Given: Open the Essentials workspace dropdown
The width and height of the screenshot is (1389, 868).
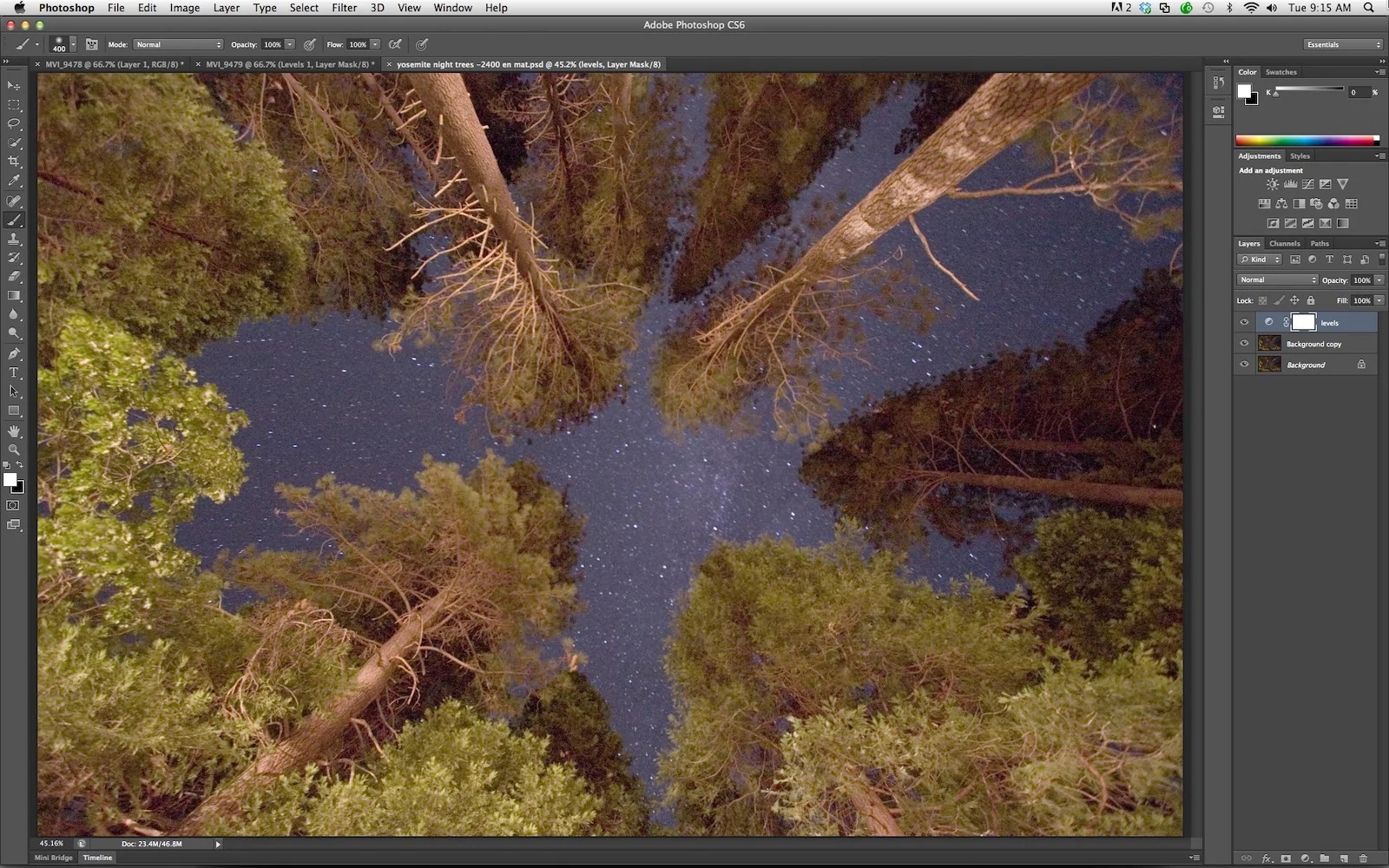Looking at the screenshot, I should (x=1343, y=44).
